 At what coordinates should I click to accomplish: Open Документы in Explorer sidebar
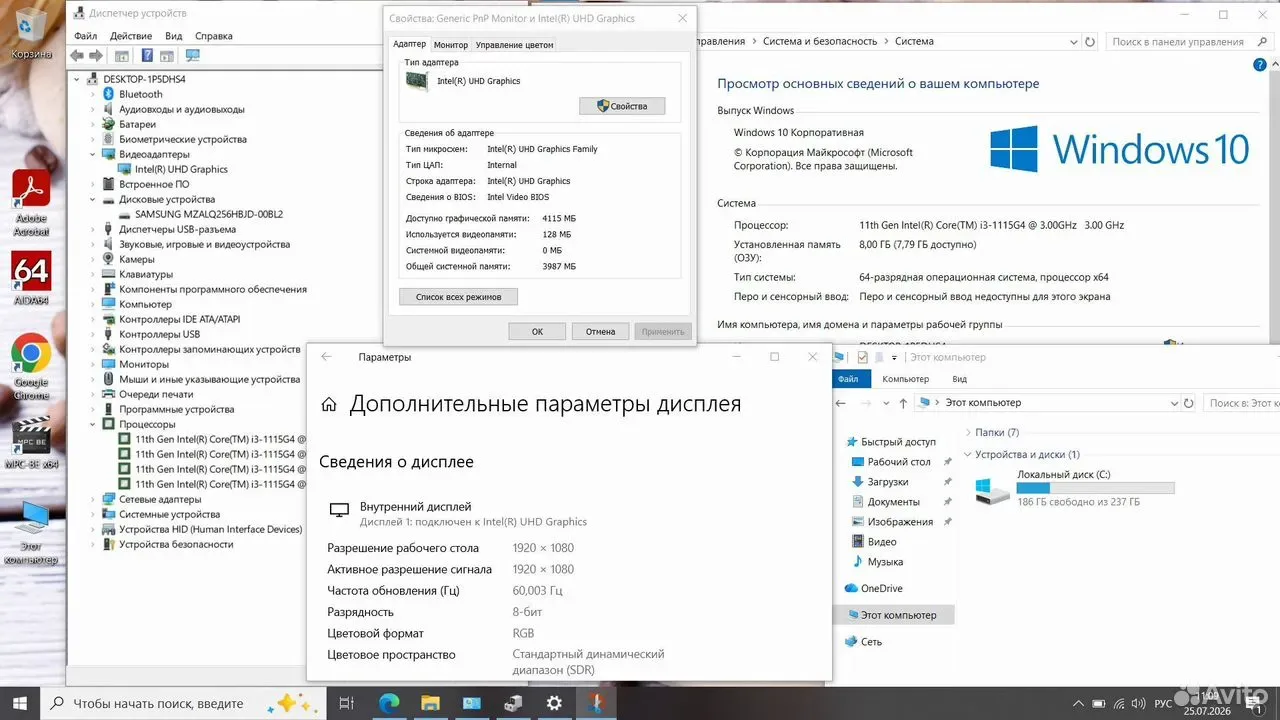pyautogui.click(x=893, y=502)
